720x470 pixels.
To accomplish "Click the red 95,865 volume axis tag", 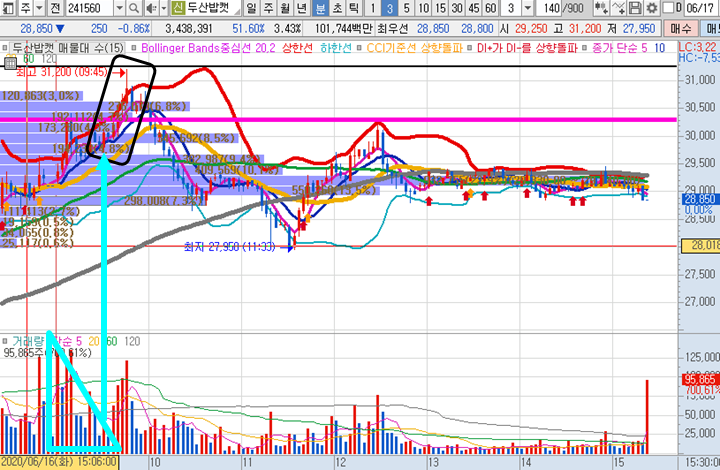I will coord(699,380).
